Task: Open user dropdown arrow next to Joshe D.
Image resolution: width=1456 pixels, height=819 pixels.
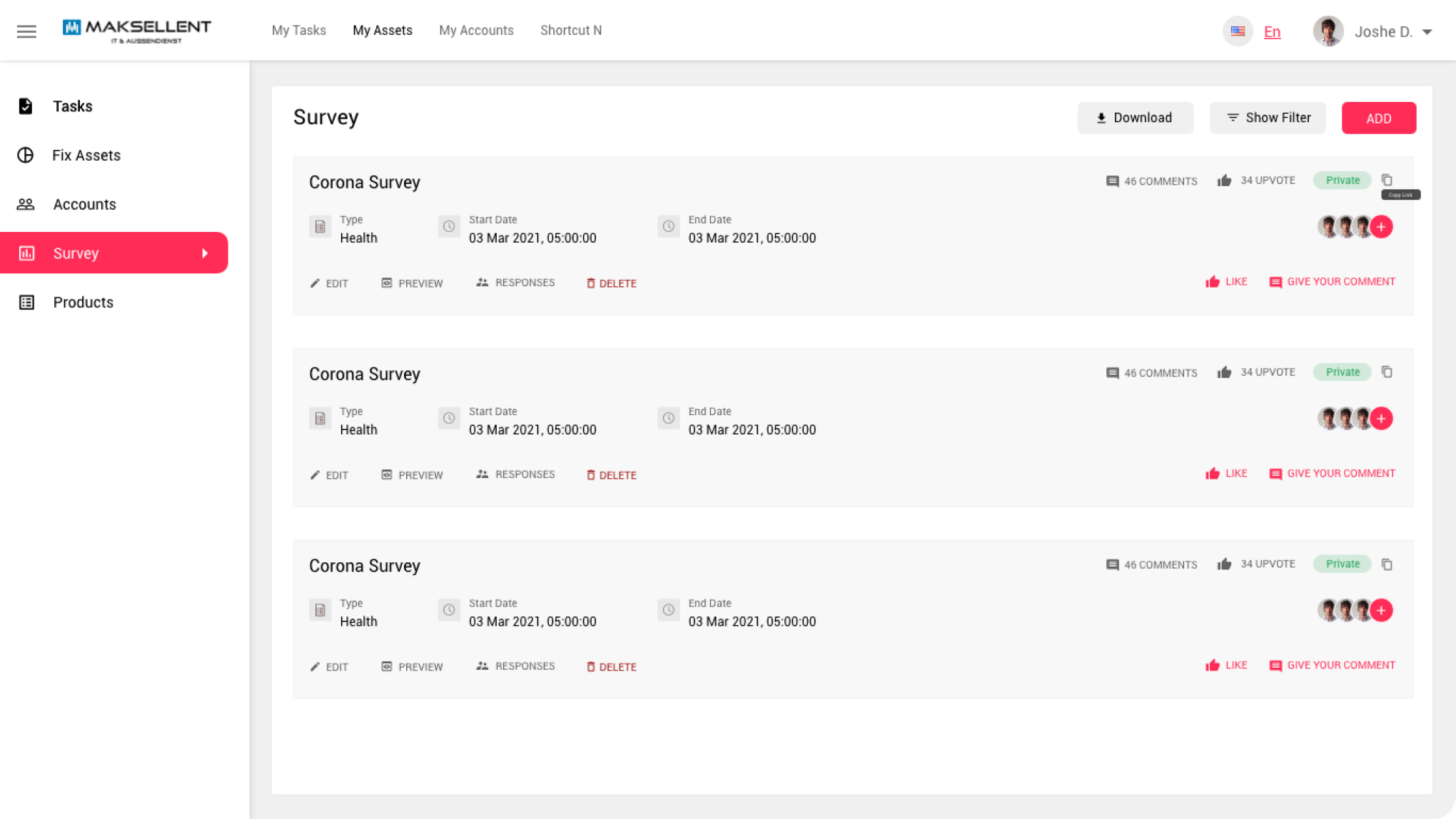Action: [x=1427, y=32]
